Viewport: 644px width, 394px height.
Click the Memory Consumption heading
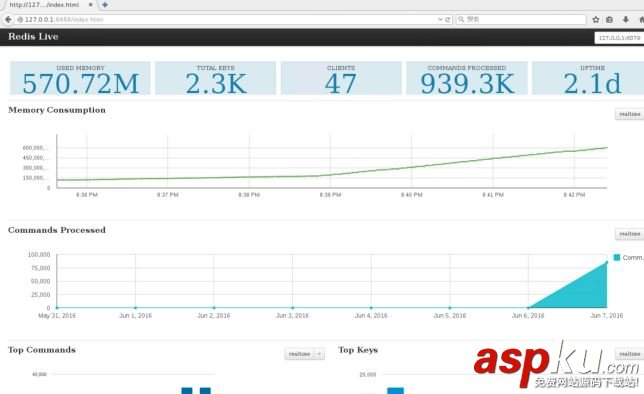[x=57, y=110]
